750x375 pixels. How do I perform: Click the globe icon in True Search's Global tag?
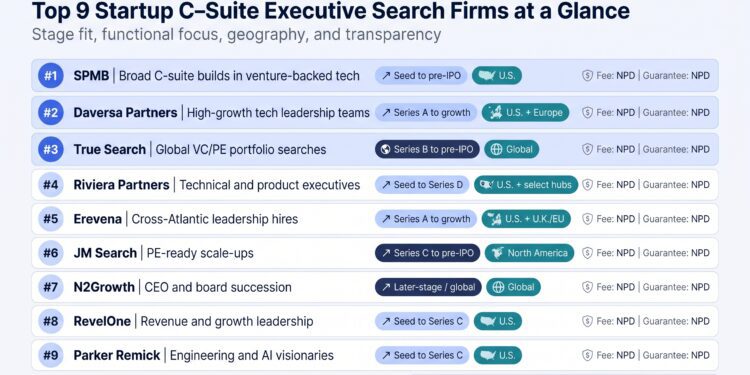coord(496,149)
